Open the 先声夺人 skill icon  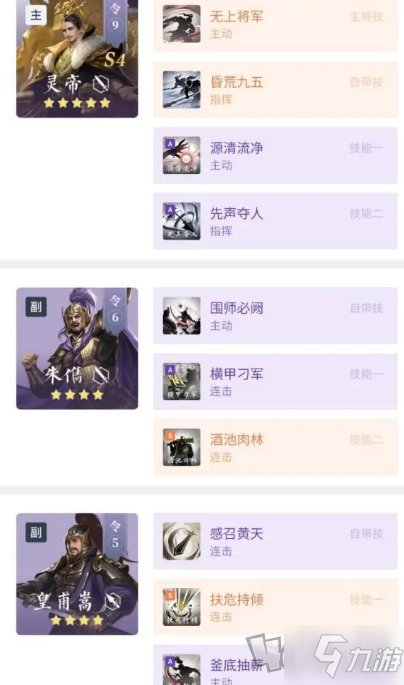click(x=181, y=221)
